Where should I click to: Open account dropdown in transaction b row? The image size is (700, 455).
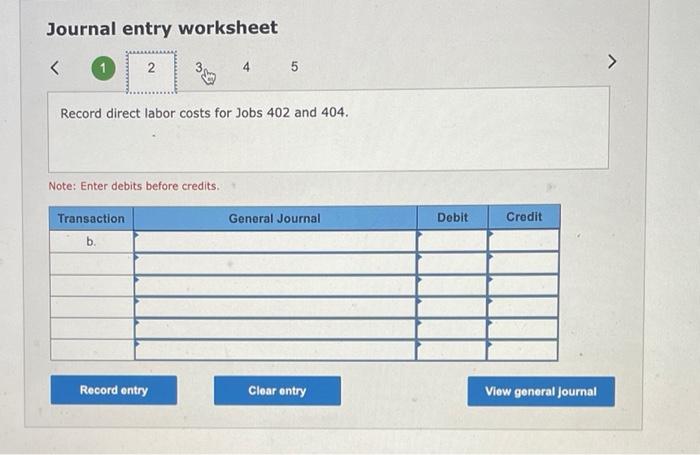[x=275, y=242]
